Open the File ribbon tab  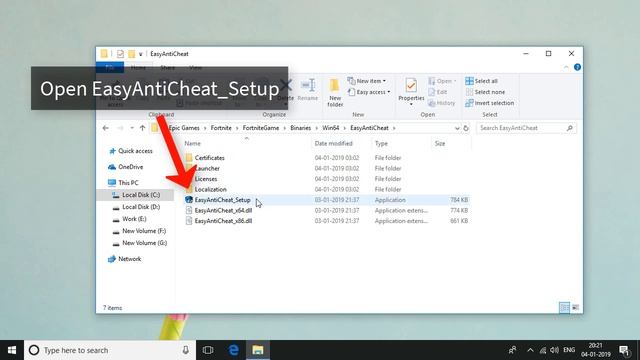click(x=110, y=68)
